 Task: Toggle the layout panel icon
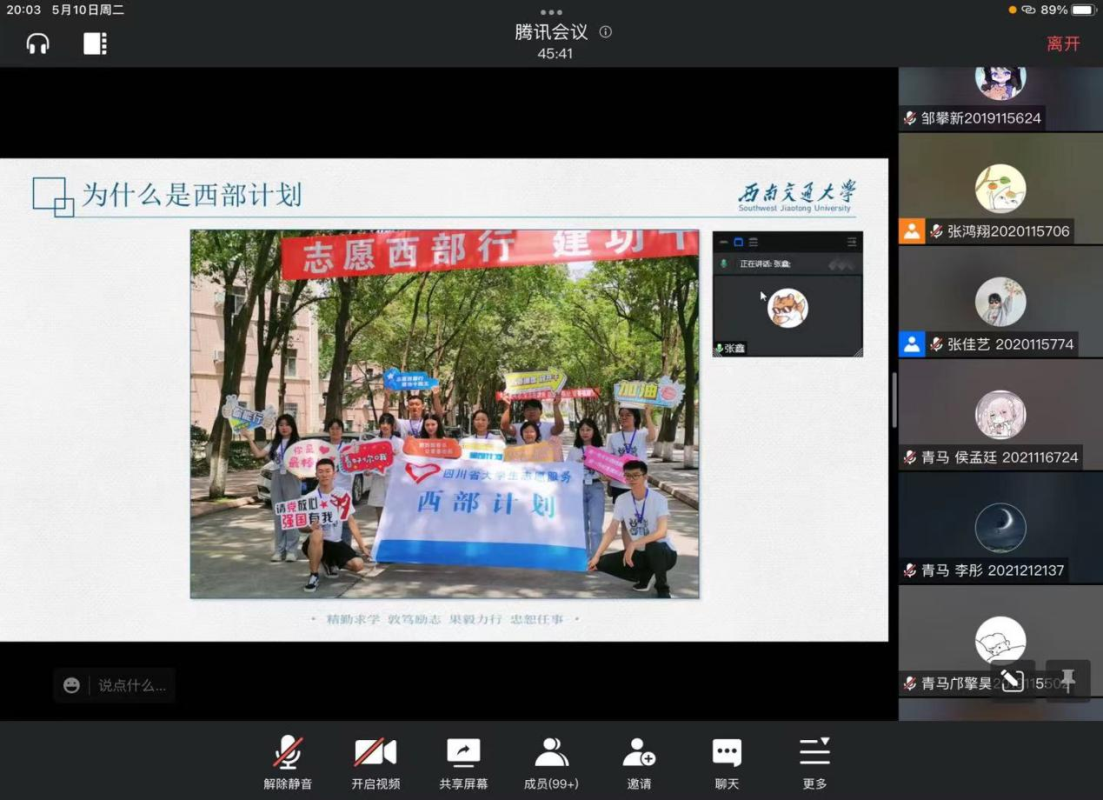point(95,44)
